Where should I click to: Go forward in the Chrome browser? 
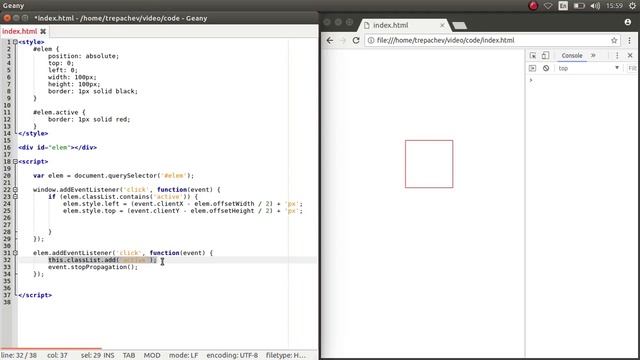(x=343, y=40)
